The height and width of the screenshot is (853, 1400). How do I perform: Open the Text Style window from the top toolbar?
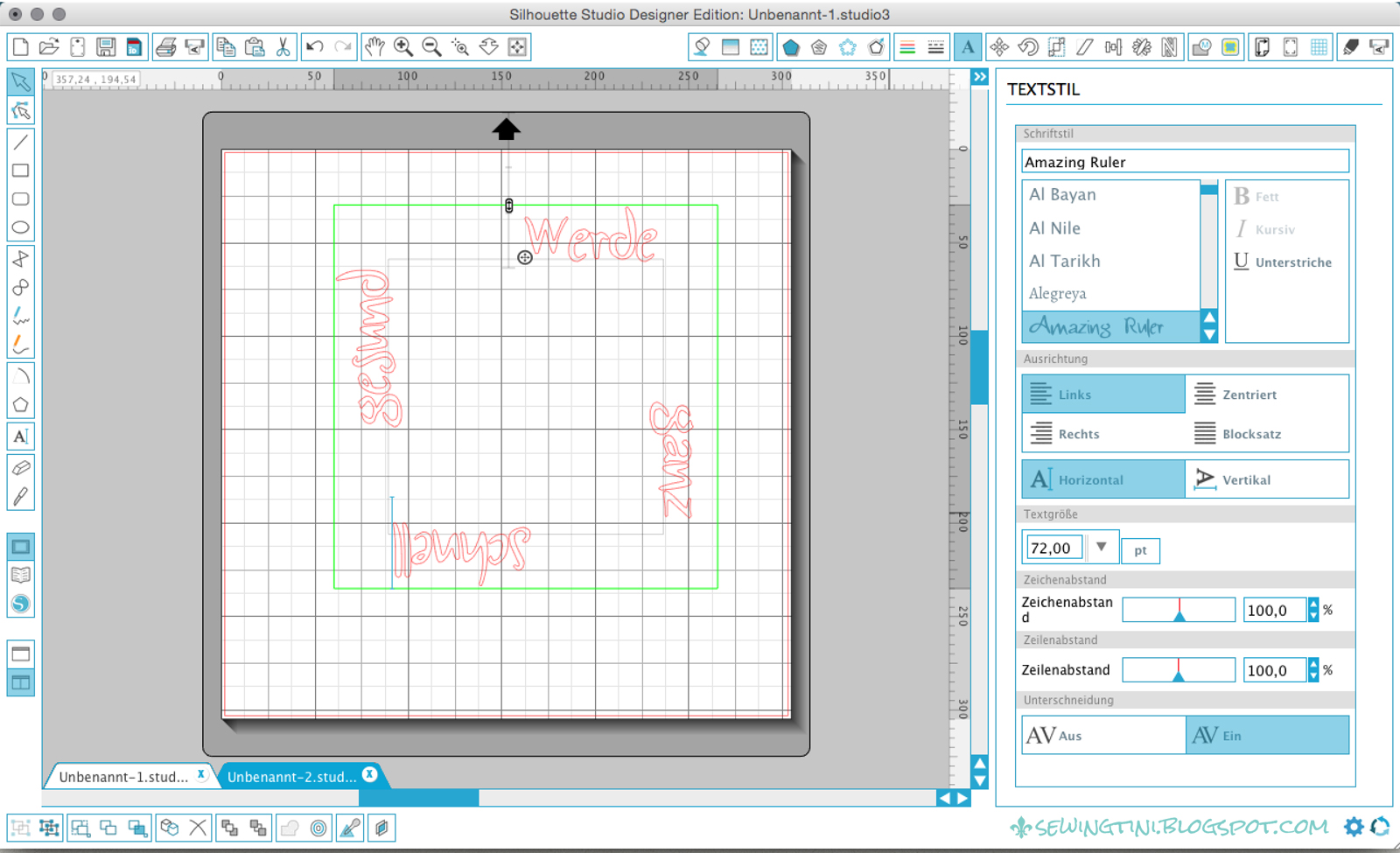(x=968, y=47)
